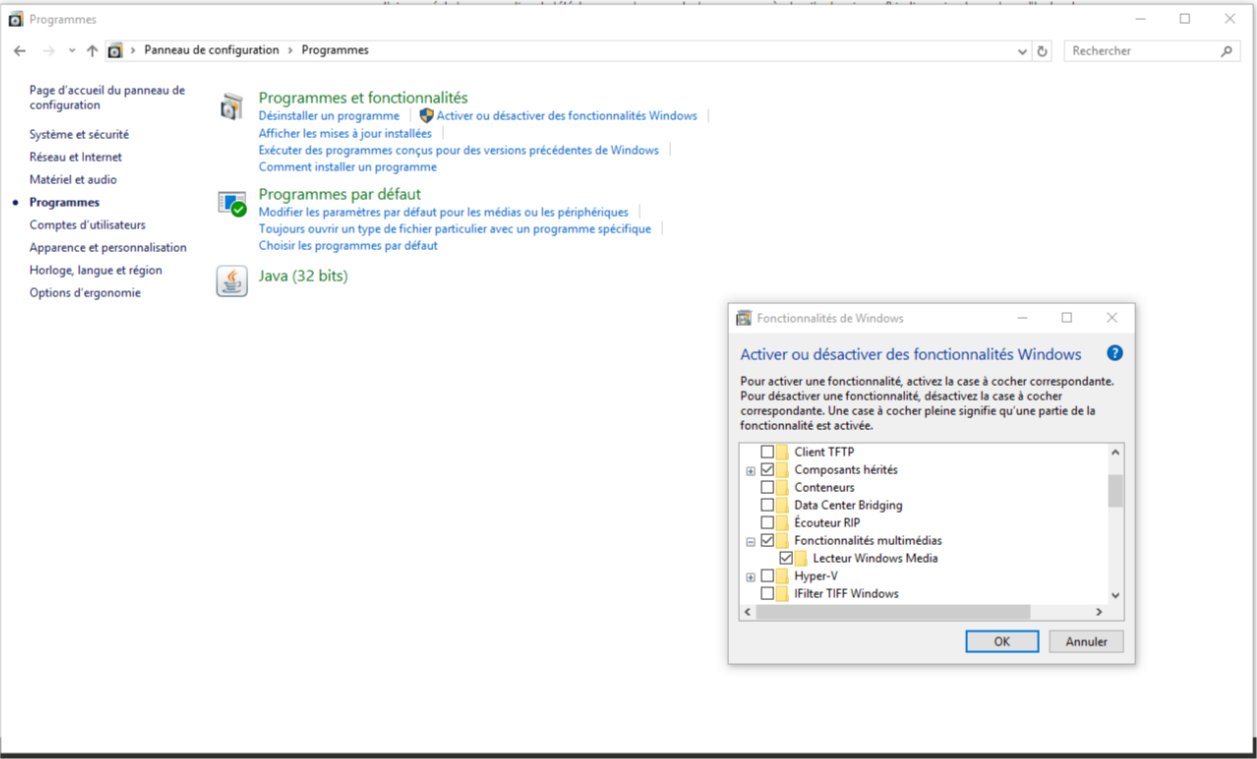The height and width of the screenshot is (759, 1257).
Task: Cancel the dialog with Annuler
Action: 1086,642
